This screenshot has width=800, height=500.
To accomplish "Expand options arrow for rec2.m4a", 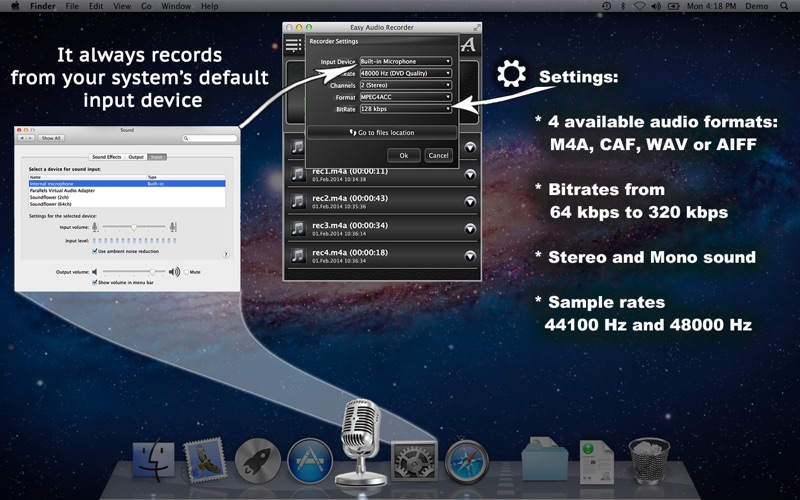I will click(470, 202).
